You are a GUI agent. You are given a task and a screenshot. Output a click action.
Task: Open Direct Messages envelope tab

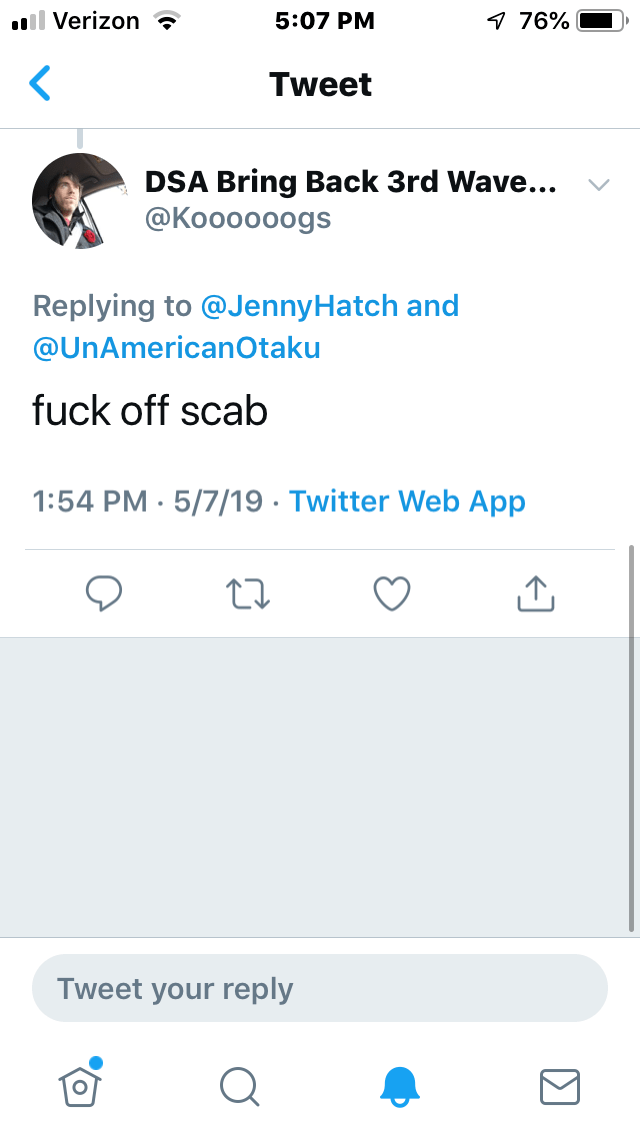(560, 1086)
